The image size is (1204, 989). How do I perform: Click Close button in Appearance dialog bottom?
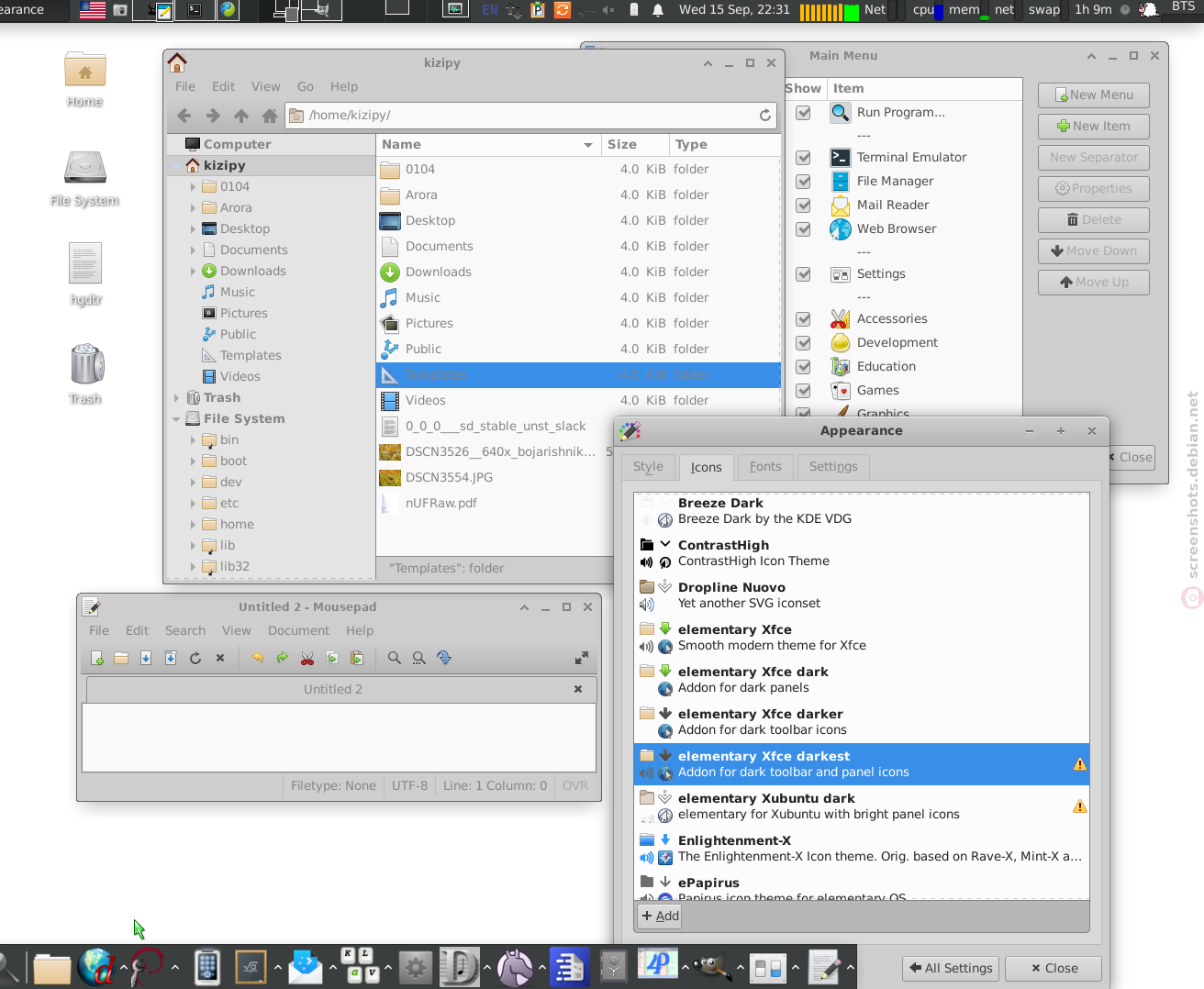1053,968
